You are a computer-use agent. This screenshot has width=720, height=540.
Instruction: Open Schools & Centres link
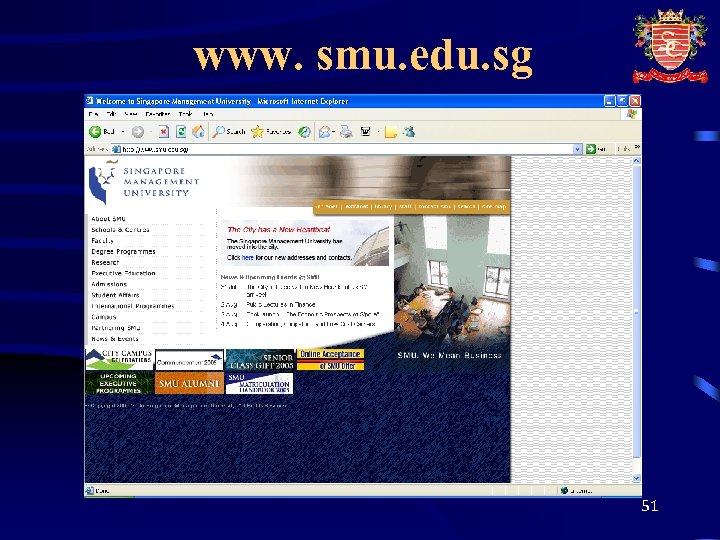(x=120, y=230)
